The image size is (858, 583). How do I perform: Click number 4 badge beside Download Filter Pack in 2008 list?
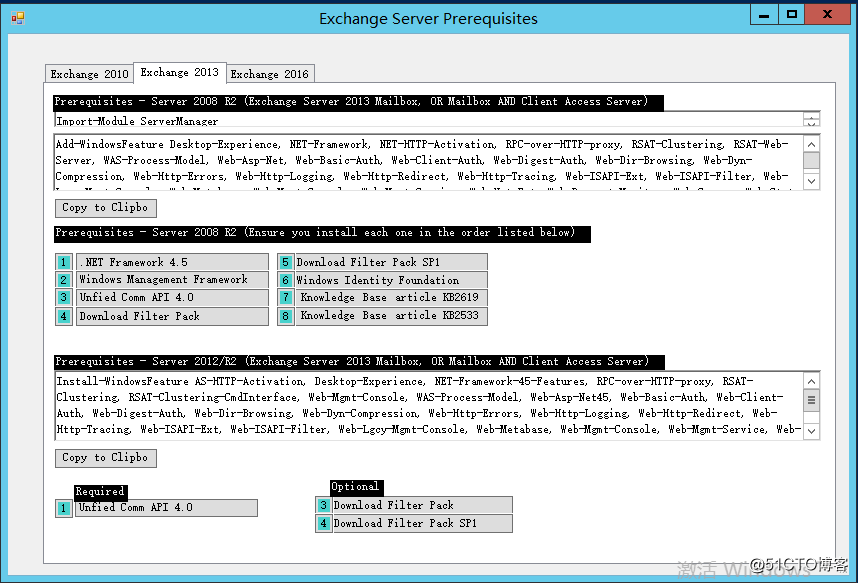[64, 316]
